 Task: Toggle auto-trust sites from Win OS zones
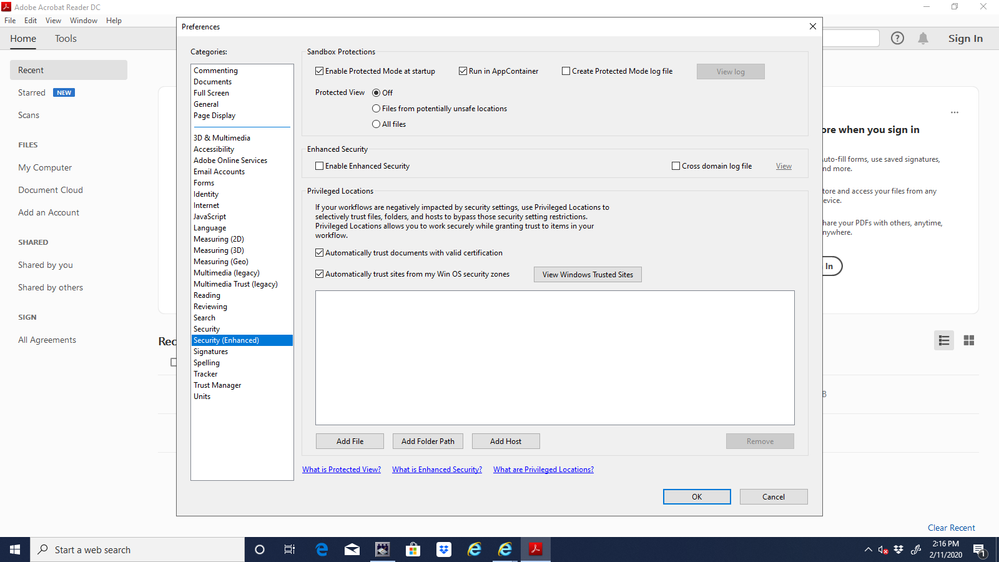point(319,274)
